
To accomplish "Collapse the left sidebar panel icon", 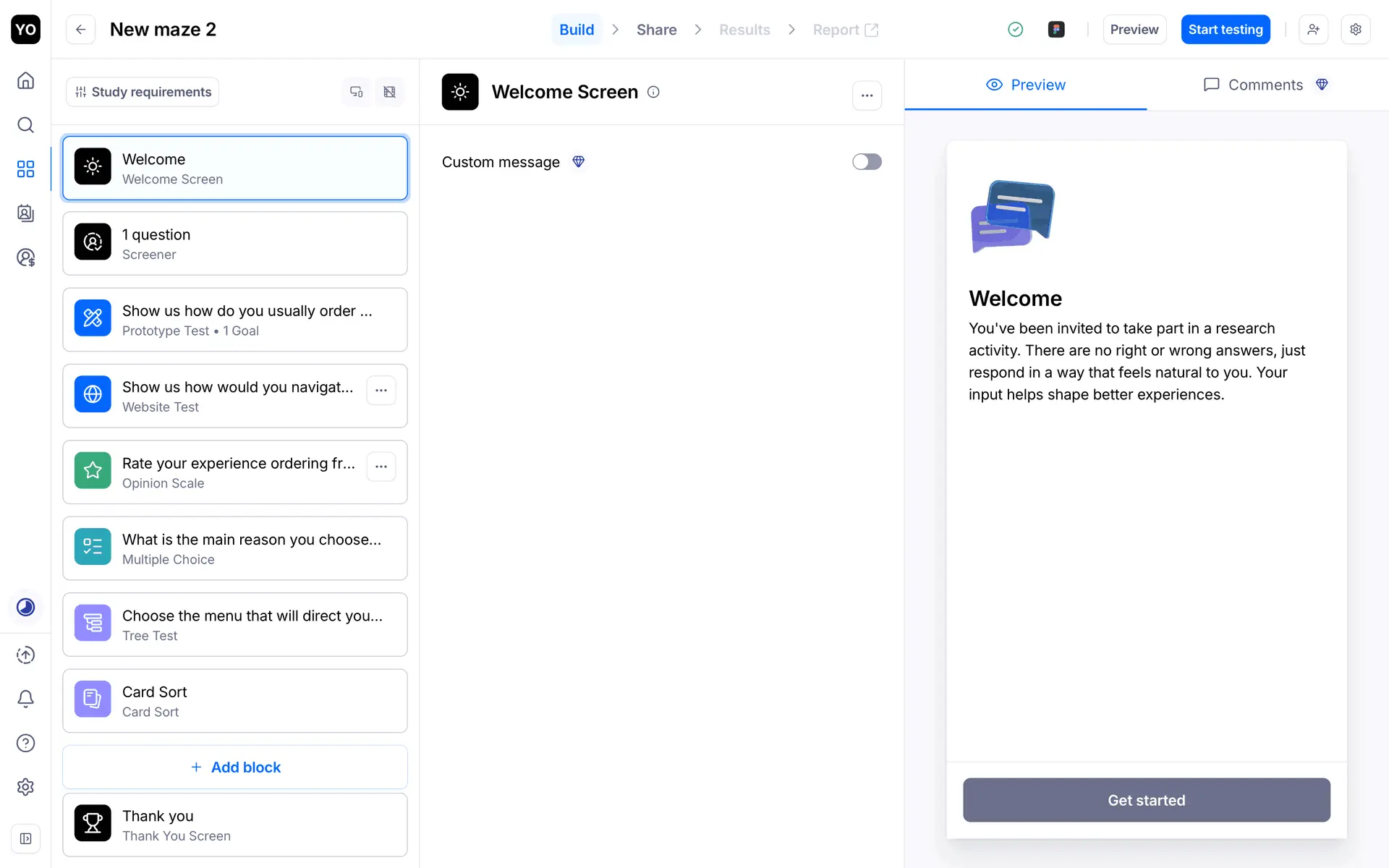I will pos(25,838).
